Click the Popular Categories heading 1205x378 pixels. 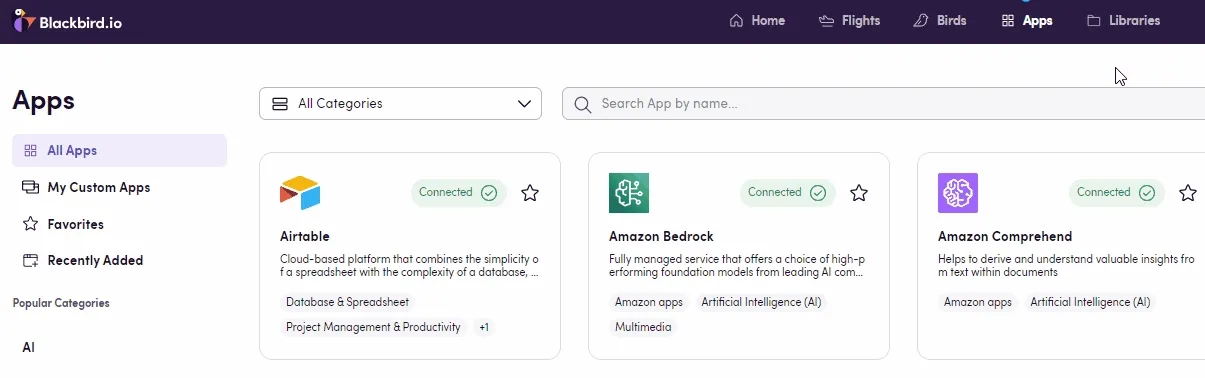61,303
